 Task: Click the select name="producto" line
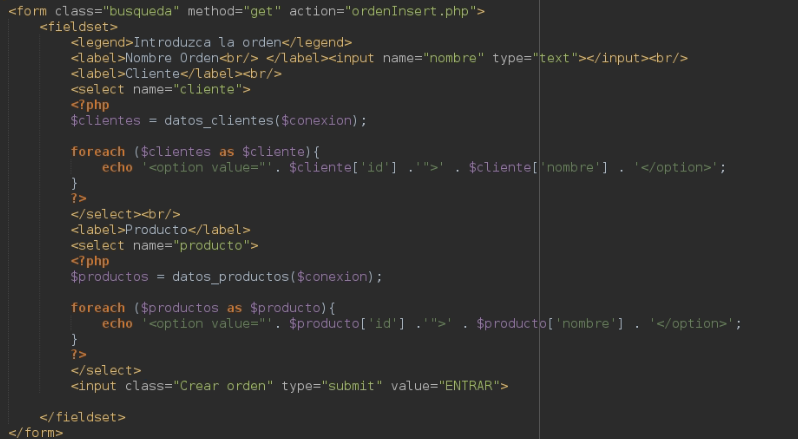point(164,246)
